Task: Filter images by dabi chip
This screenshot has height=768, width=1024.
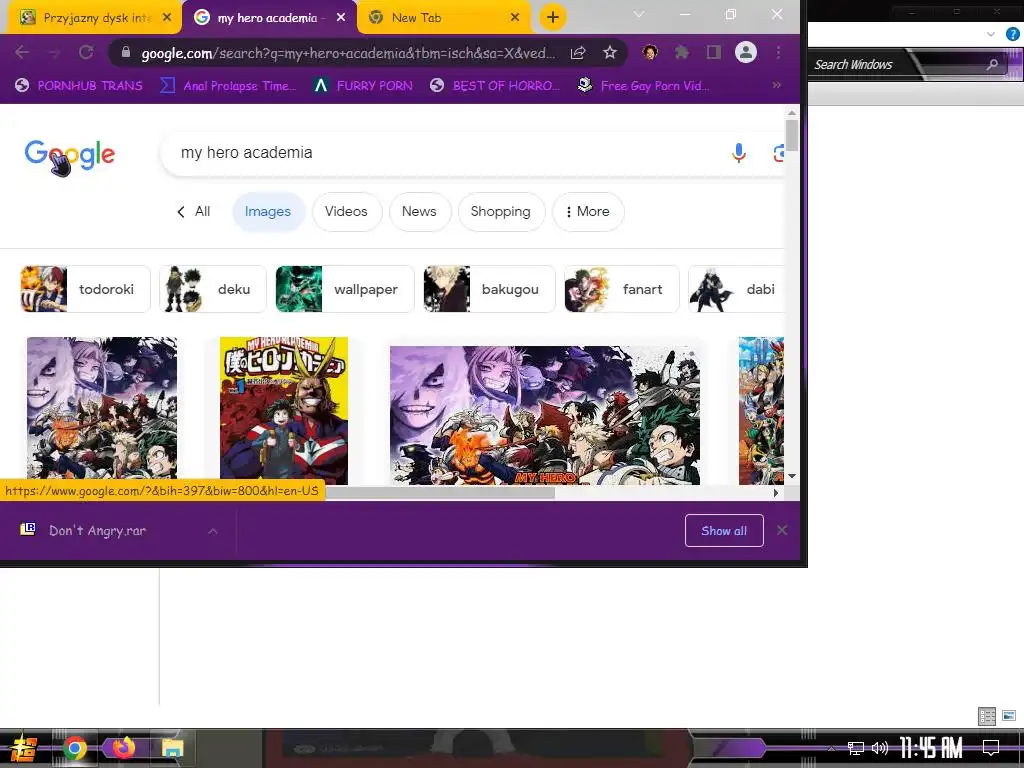Action: 736,289
